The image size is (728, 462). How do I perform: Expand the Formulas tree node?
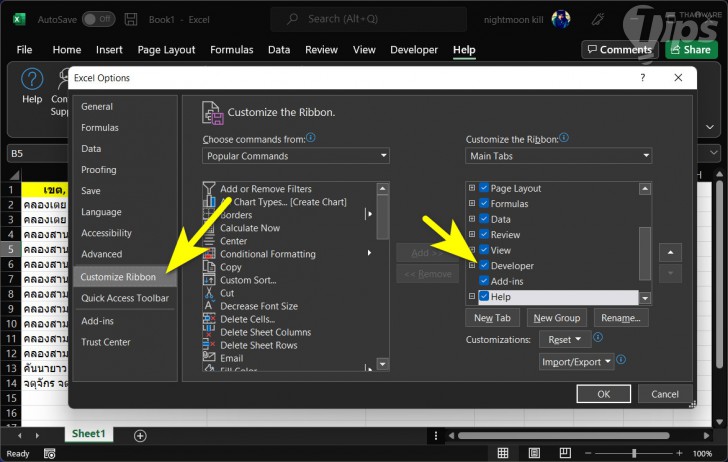(472, 203)
